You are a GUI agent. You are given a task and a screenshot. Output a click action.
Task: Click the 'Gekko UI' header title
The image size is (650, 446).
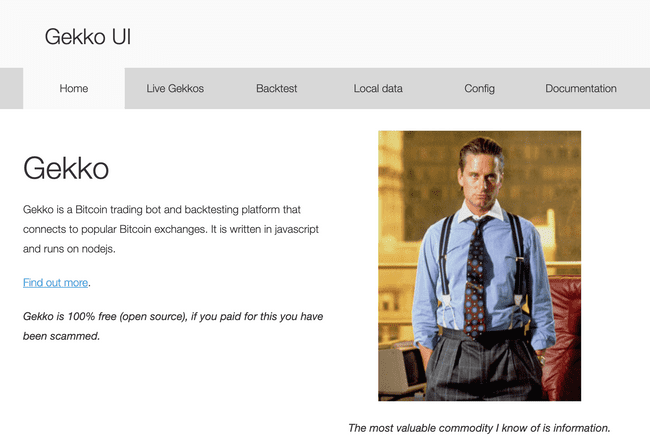point(88,37)
